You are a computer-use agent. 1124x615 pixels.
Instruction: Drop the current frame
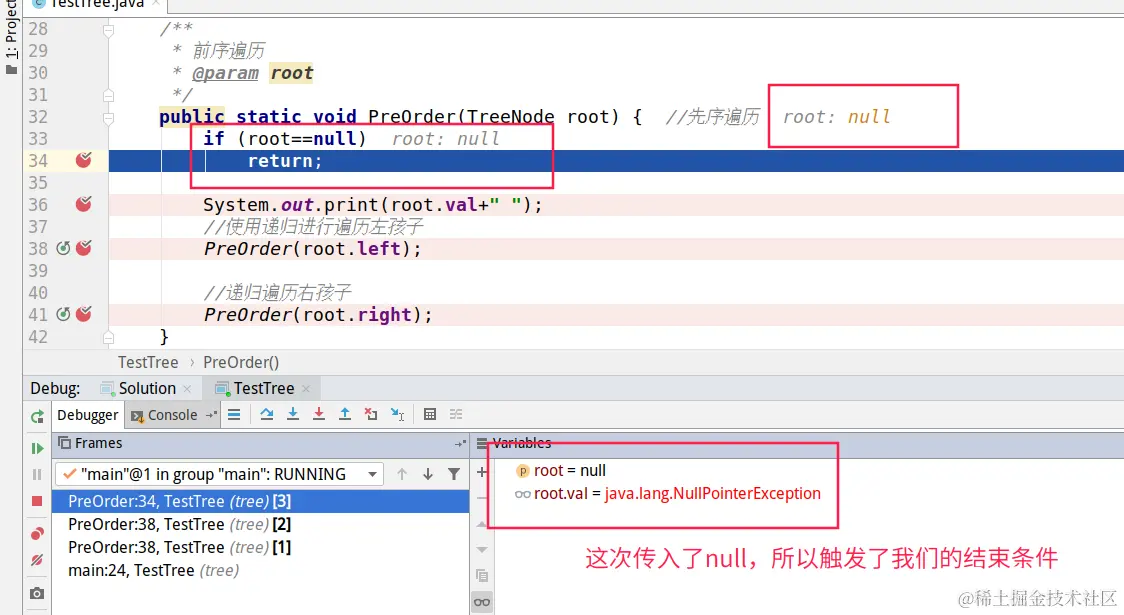tap(371, 414)
